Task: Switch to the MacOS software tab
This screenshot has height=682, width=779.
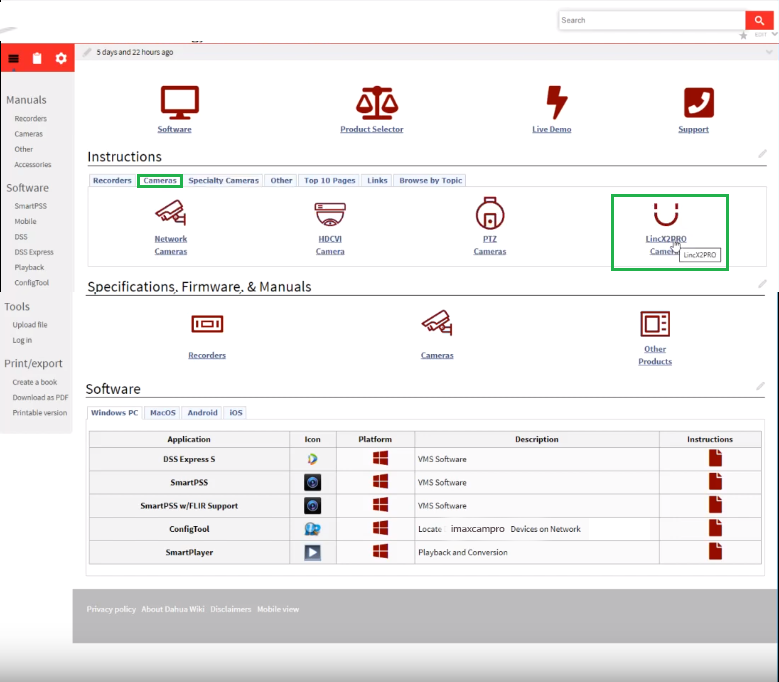Action: click(x=163, y=413)
